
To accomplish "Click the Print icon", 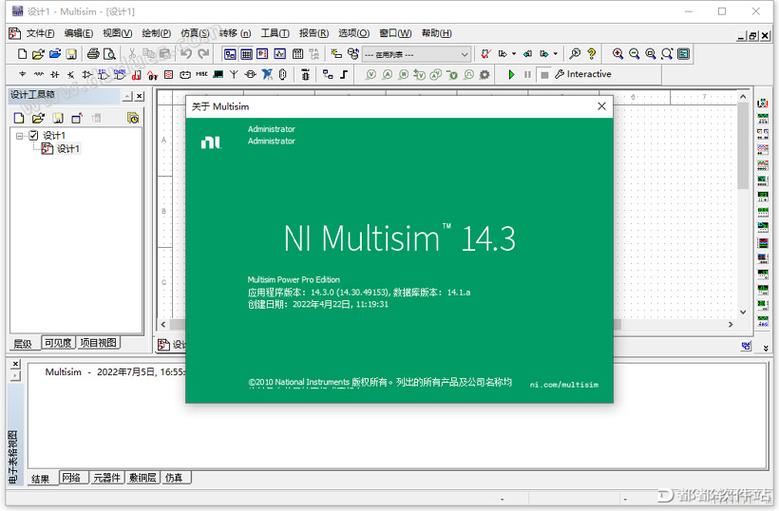I will [x=93, y=54].
